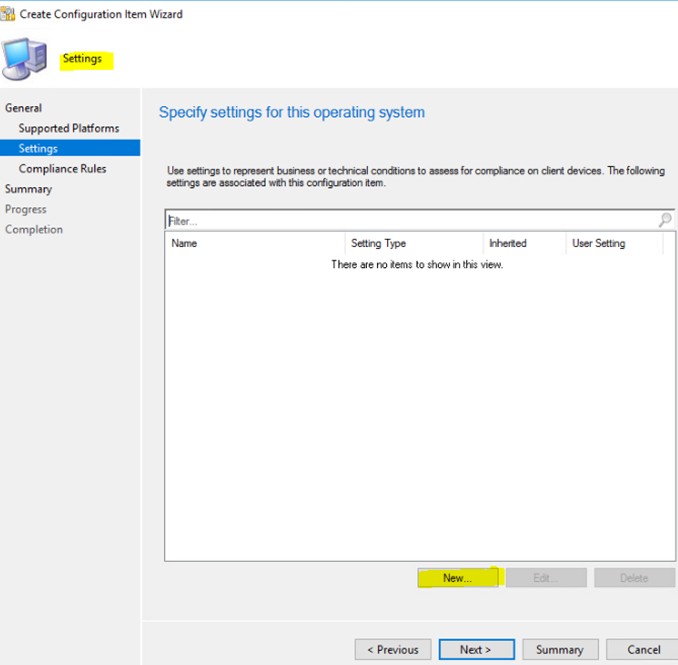Click 'Specify settings for this operating system' heading
The image size is (678, 665).
292,112
